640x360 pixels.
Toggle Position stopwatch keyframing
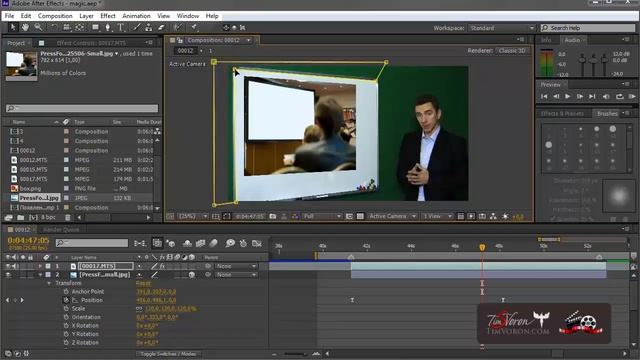[x=66, y=300]
